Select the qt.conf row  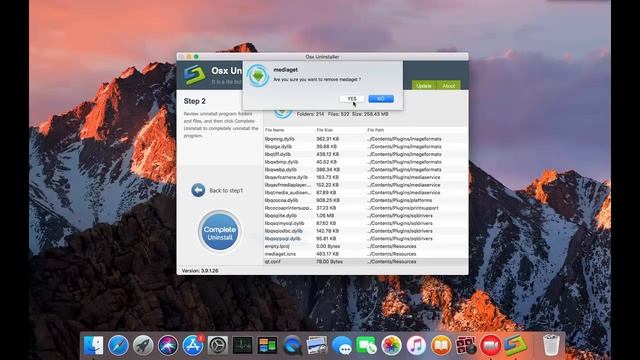pos(365,262)
